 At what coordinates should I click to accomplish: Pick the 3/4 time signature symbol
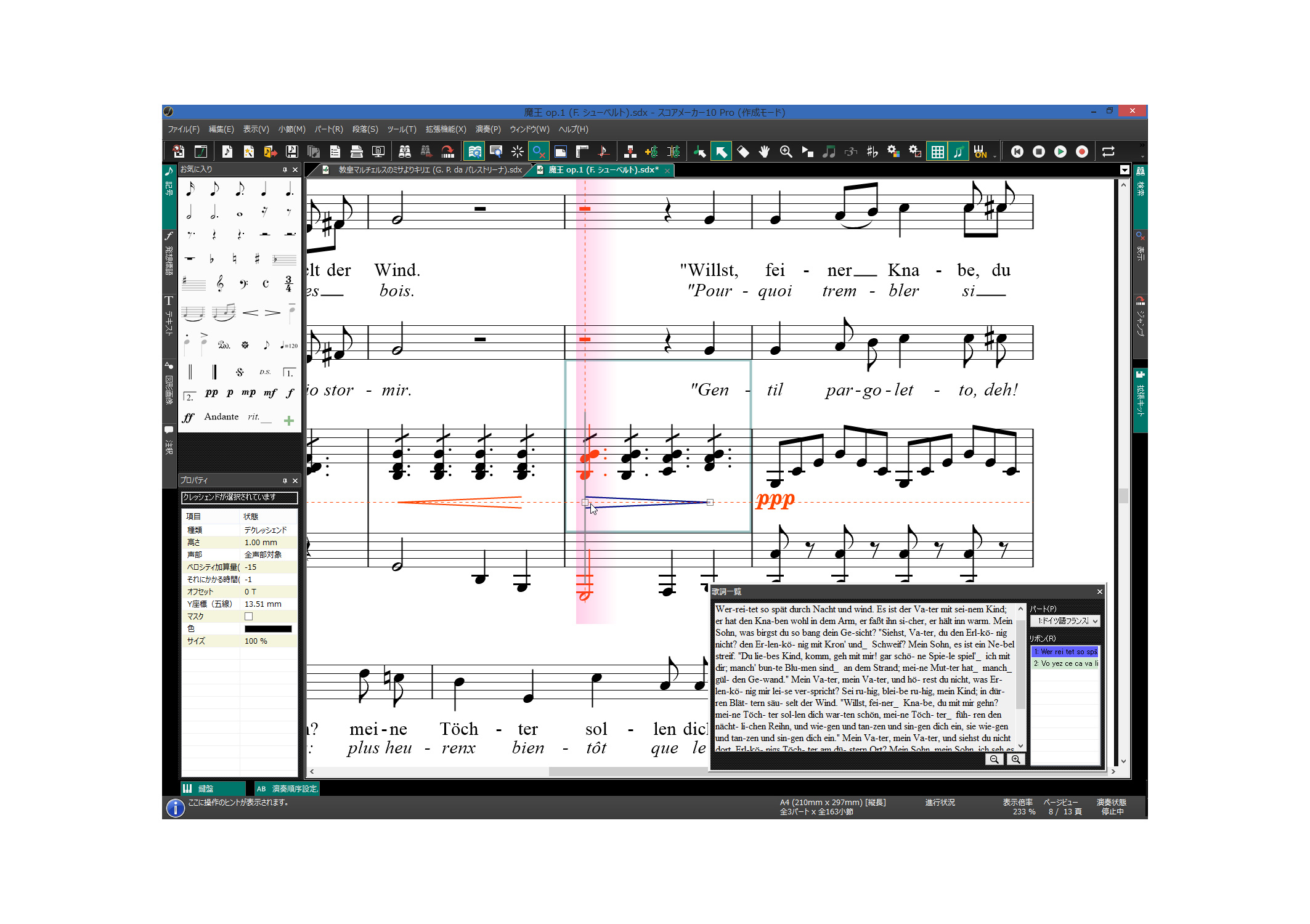[x=288, y=283]
